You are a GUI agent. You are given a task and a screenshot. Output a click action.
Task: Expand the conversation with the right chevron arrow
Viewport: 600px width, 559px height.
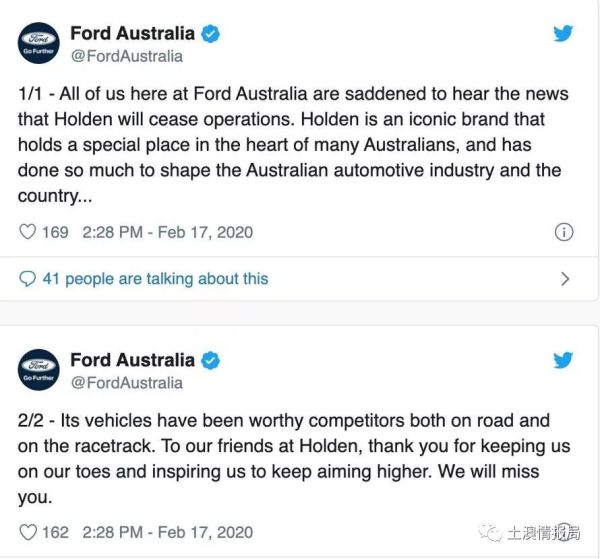pos(564,279)
